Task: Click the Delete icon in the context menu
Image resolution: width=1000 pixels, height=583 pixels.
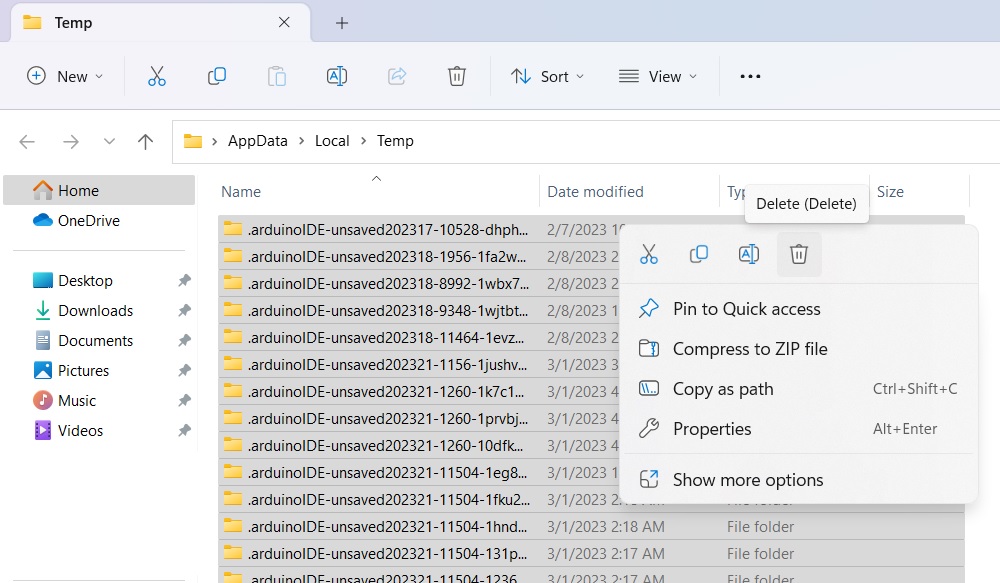Action: click(799, 253)
